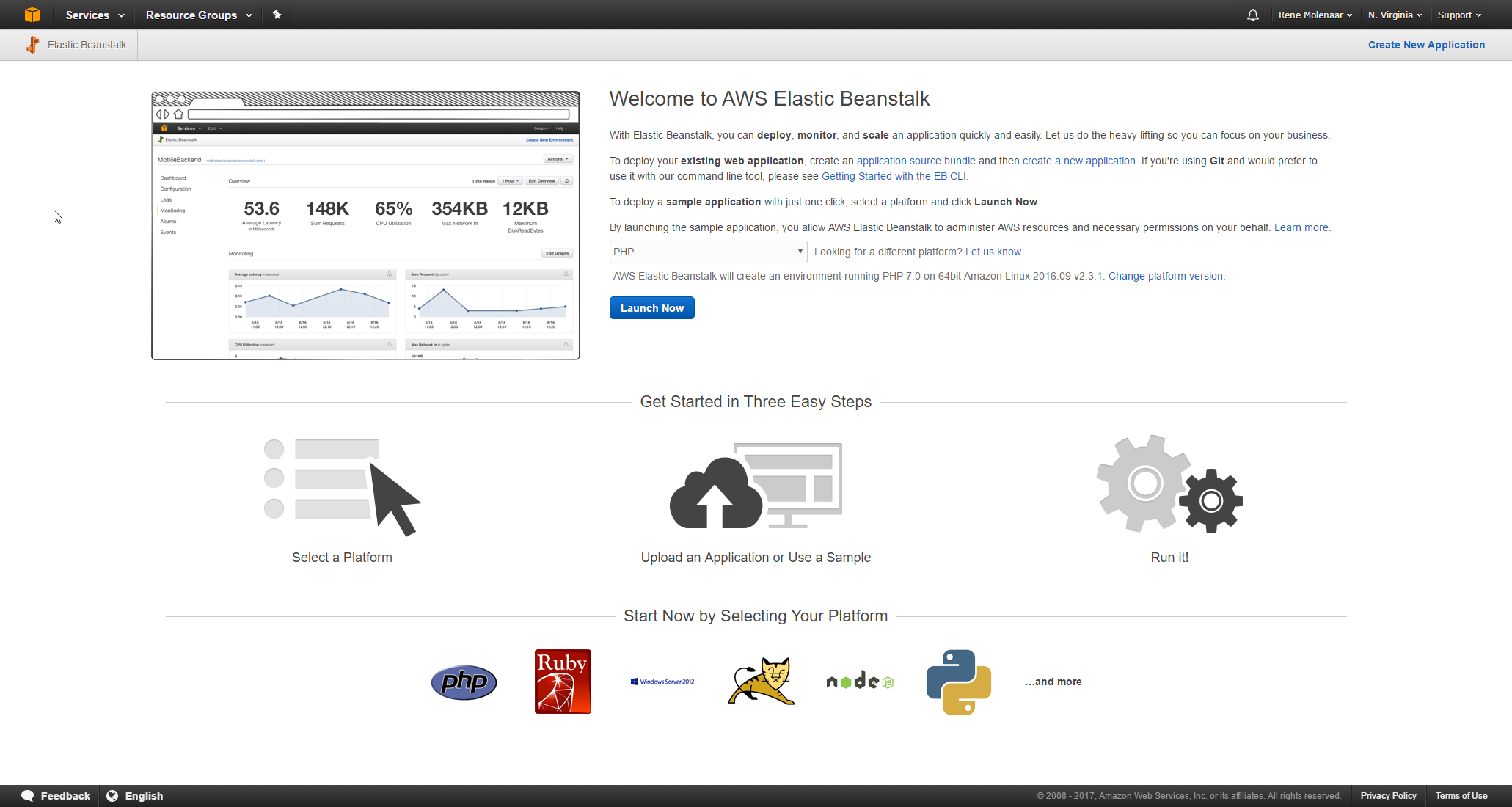1512x807 pixels.
Task: Click the Select a Platform step icon
Action: pos(343,487)
